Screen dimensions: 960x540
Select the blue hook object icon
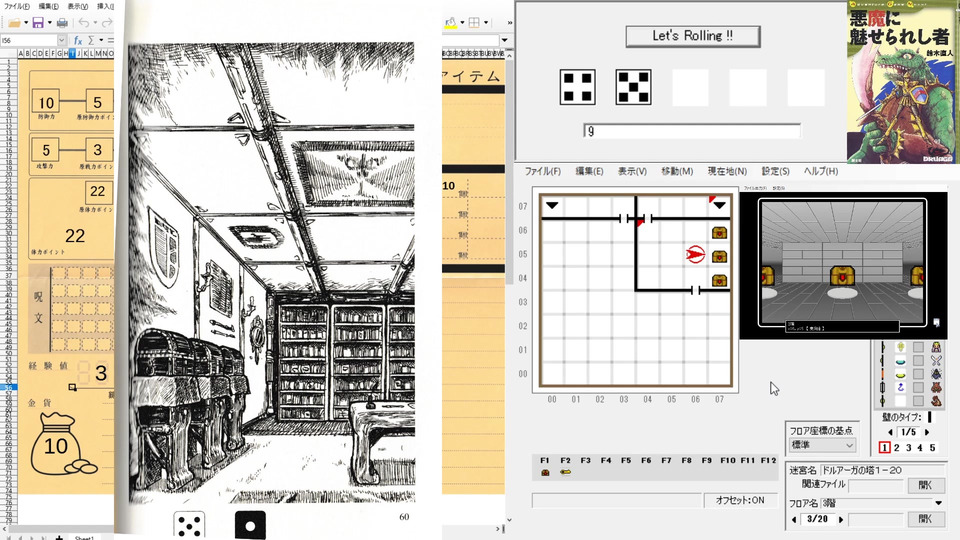tap(901, 388)
